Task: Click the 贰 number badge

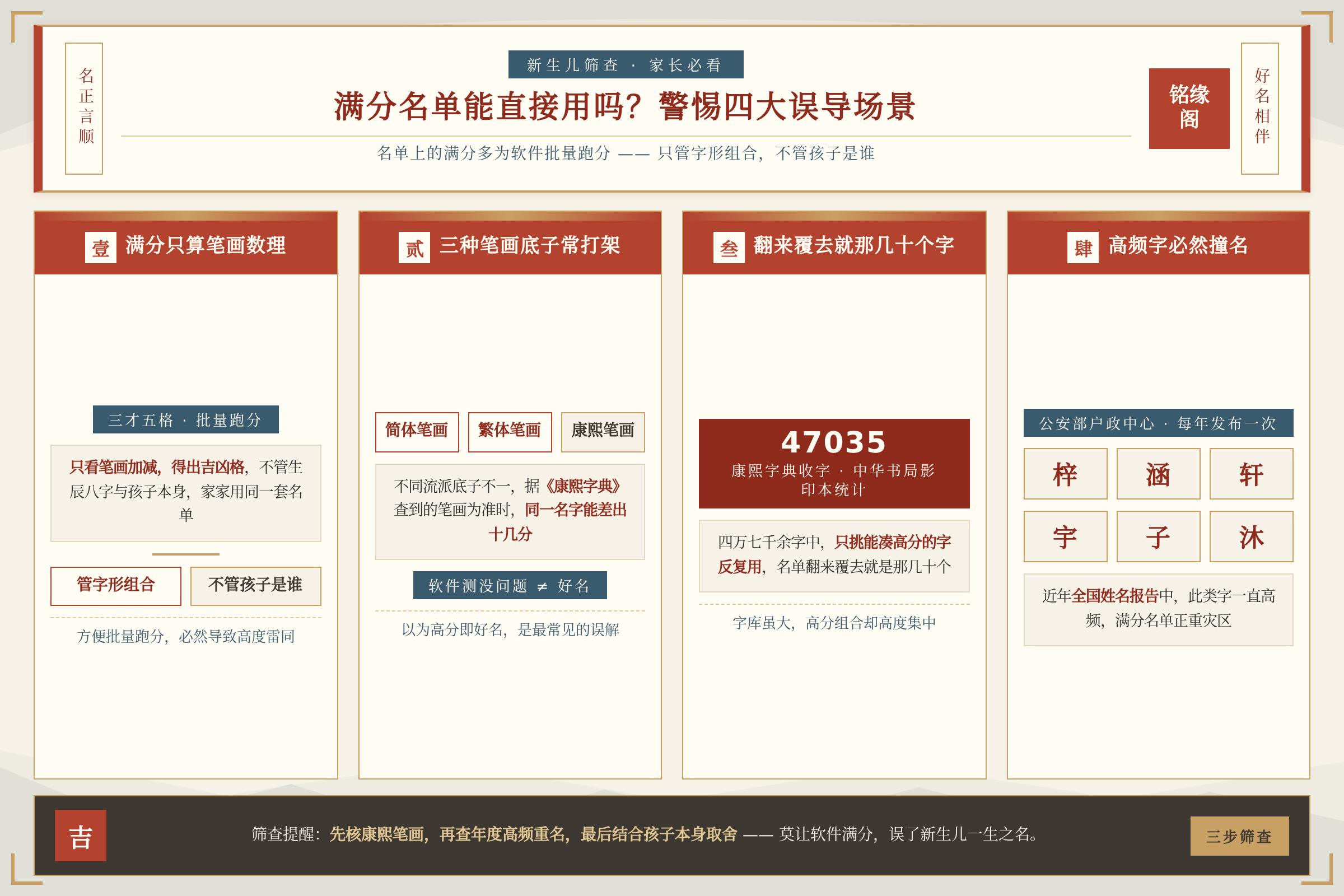Action: tap(414, 248)
